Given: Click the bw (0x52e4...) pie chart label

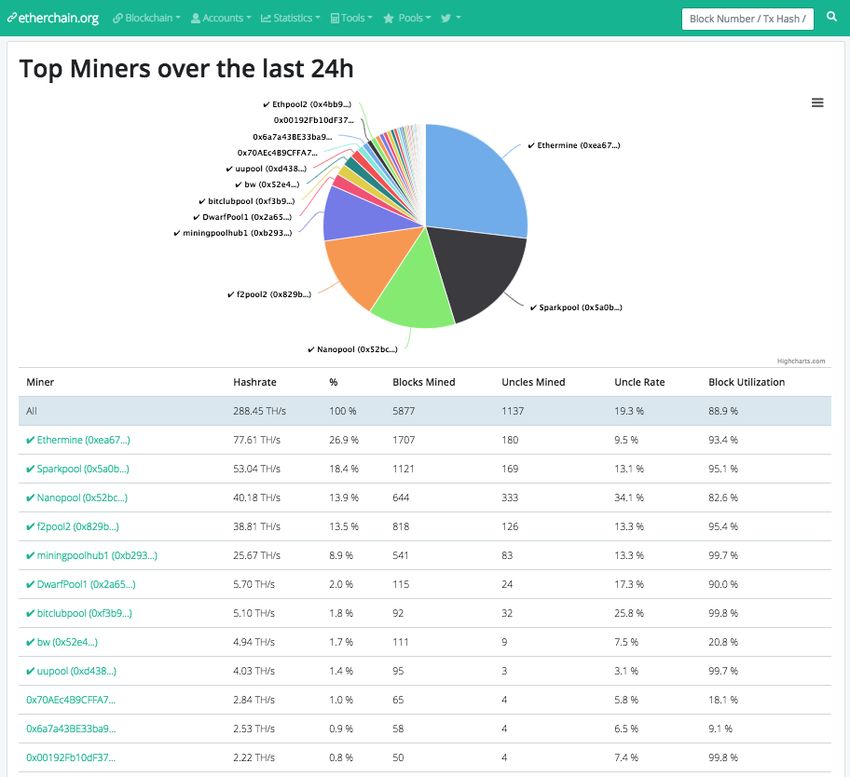Looking at the screenshot, I should [x=267, y=184].
